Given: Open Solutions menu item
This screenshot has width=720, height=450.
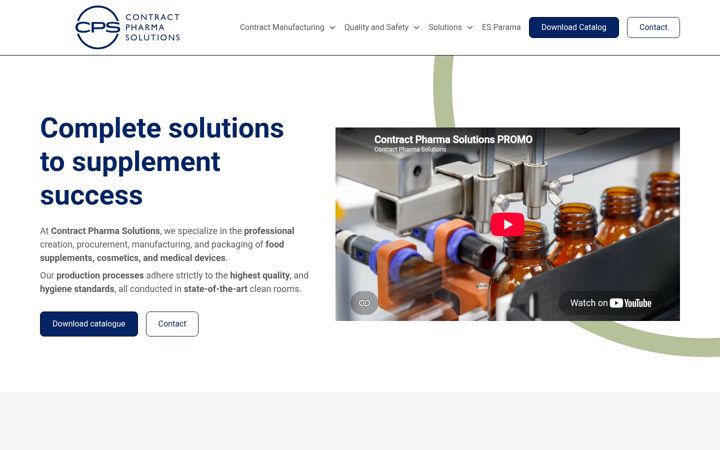Looking at the screenshot, I should 445,27.
